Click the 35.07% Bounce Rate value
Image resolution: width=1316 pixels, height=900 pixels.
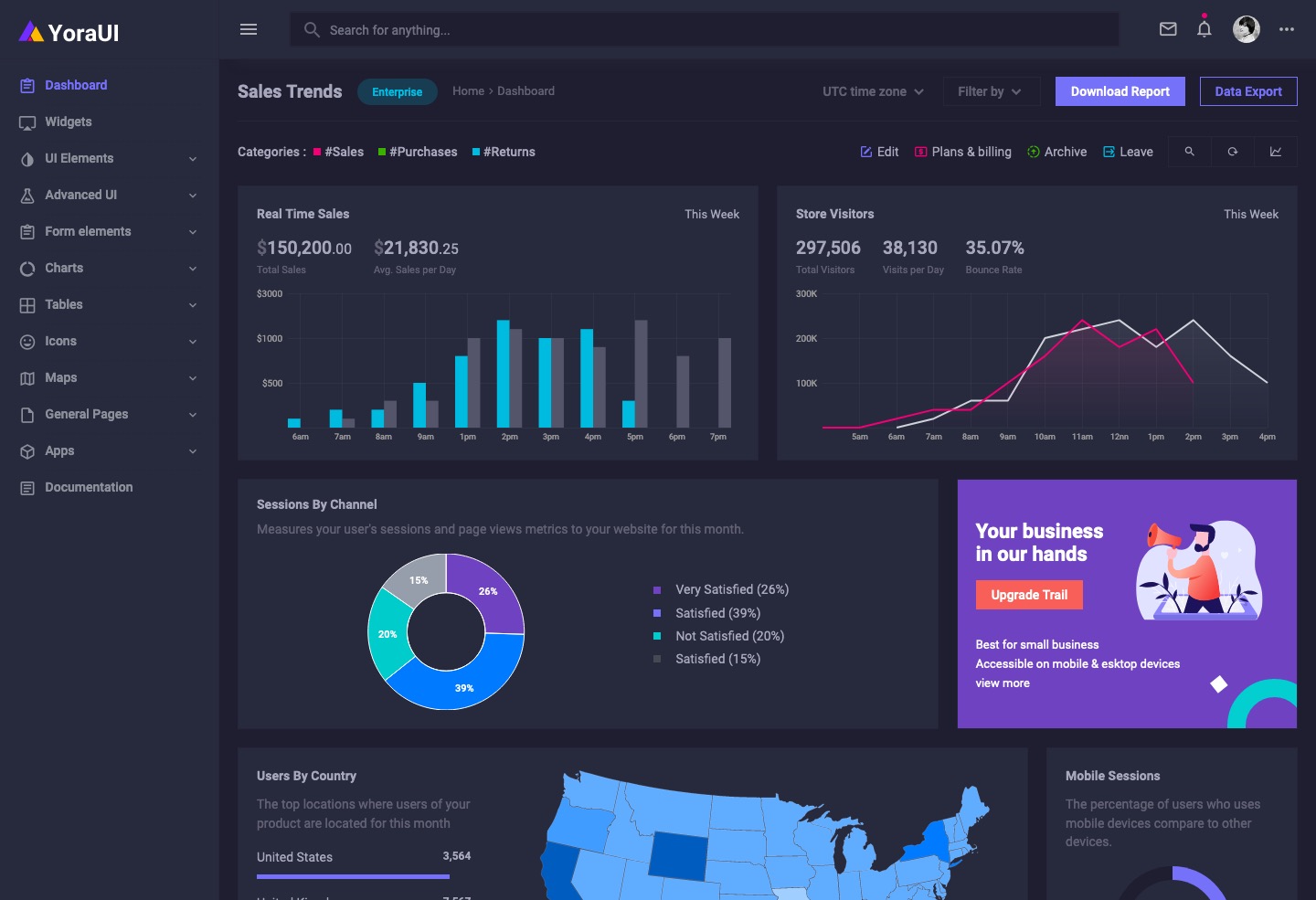pyautogui.click(x=994, y=248)
